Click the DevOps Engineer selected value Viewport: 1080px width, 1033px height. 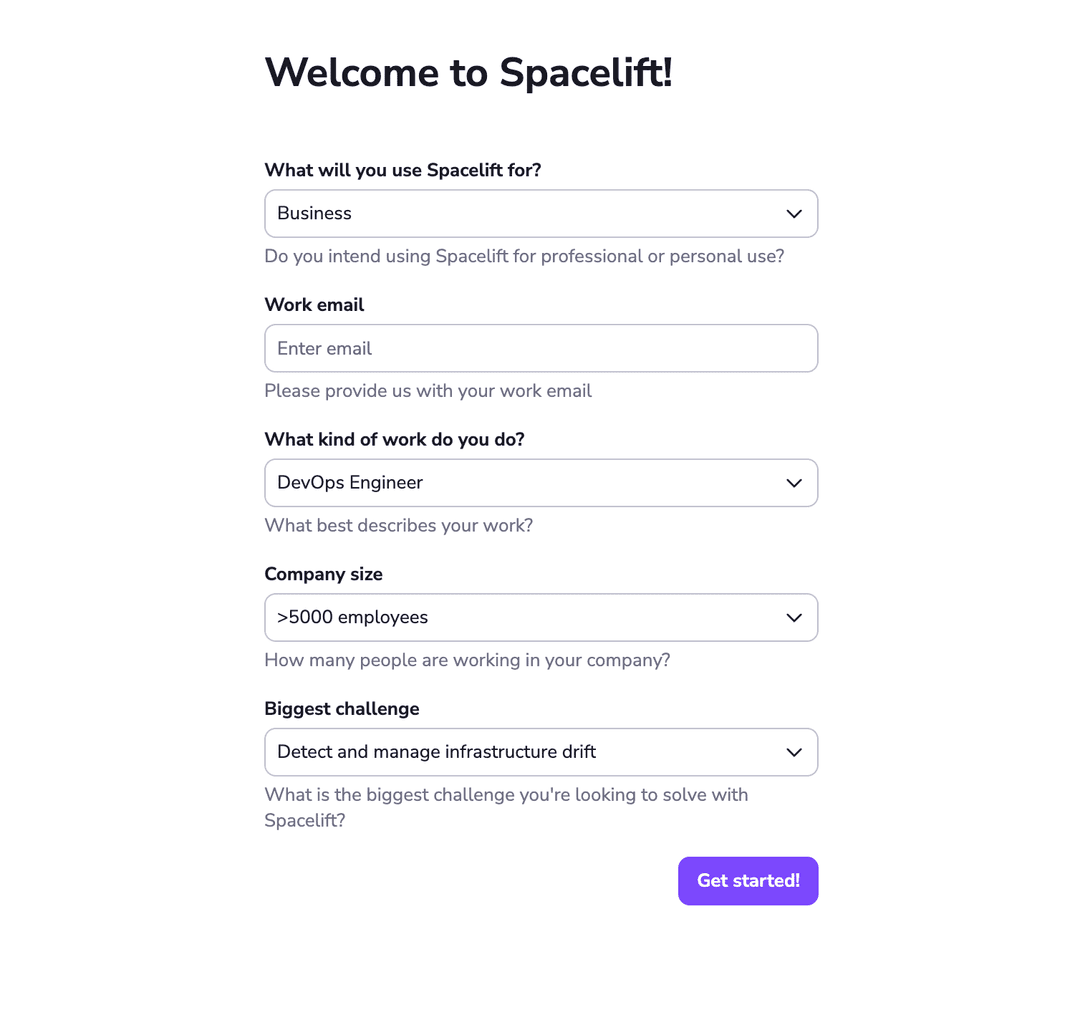(x=349, y=482)
